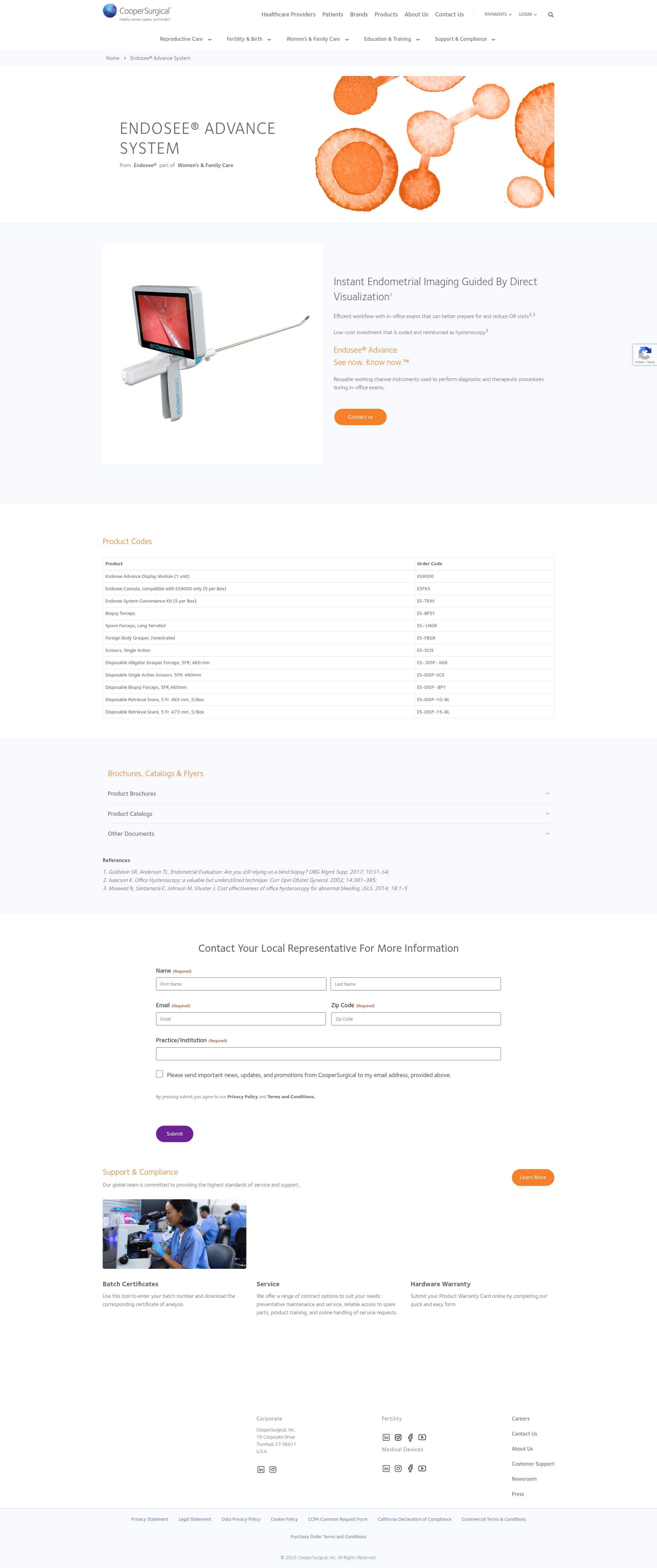The height and width of the screenshot is (1568, 657).
Task: Open the Payments dropdown
Action: tap(498, 15)
